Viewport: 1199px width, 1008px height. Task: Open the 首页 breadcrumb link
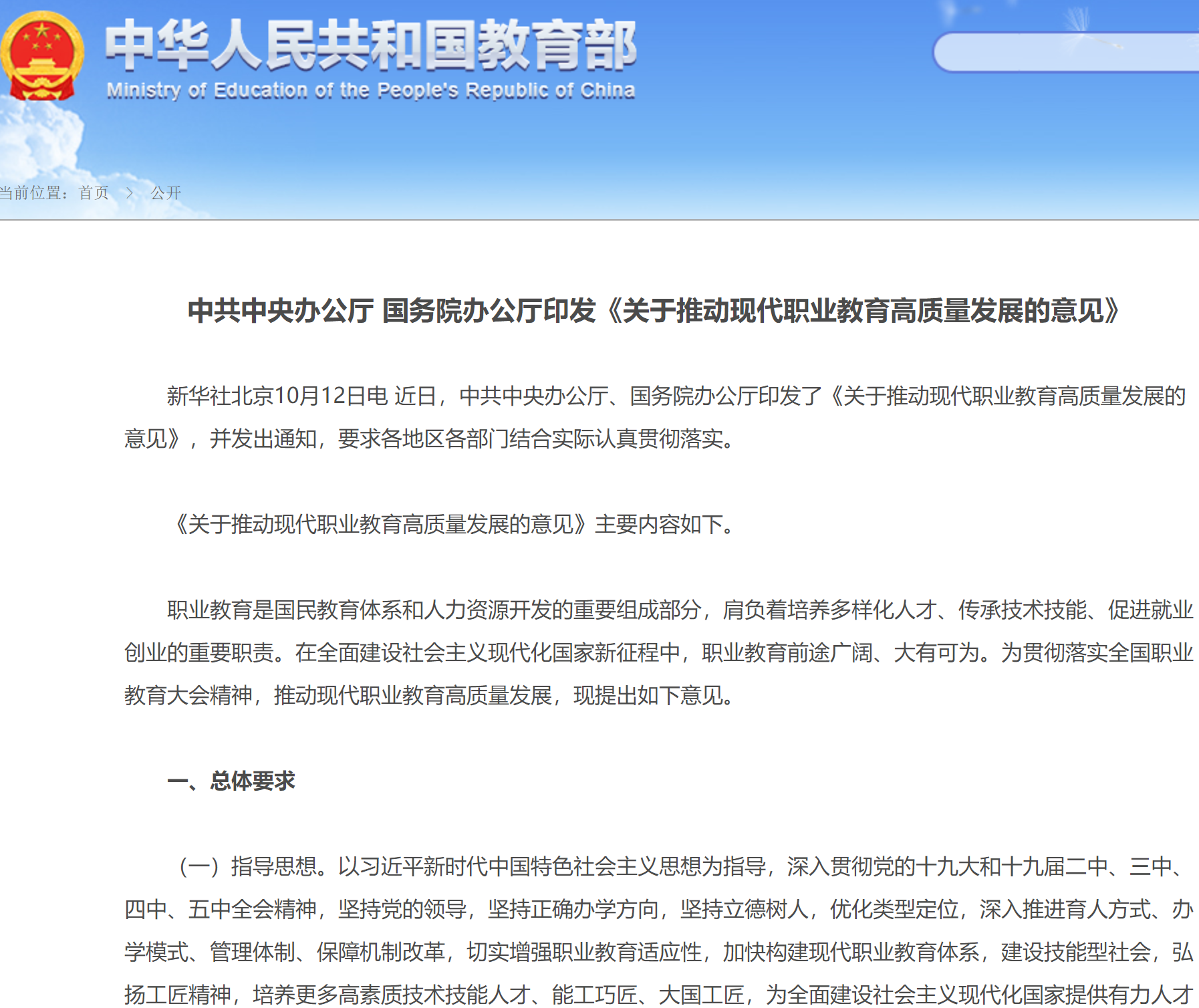click(94, 193)
